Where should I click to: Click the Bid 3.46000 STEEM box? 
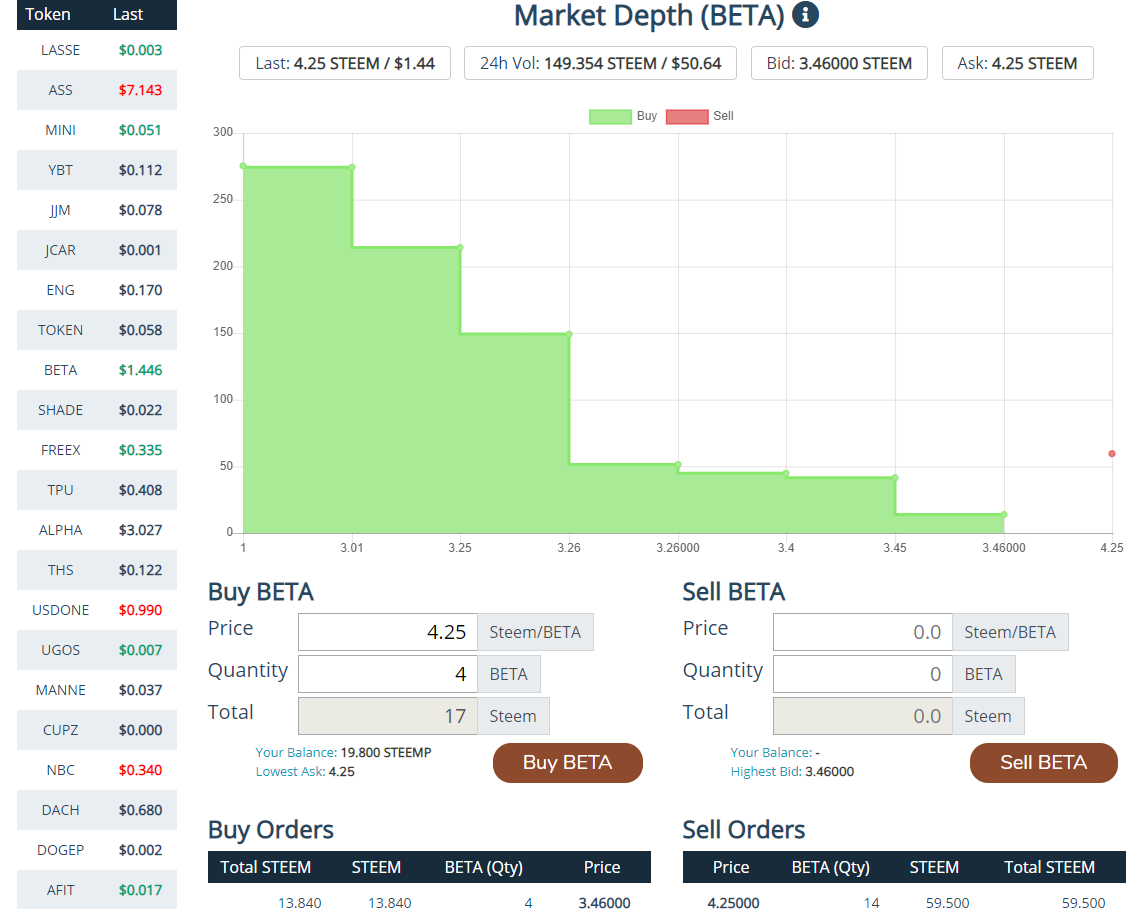pos(839,64)
